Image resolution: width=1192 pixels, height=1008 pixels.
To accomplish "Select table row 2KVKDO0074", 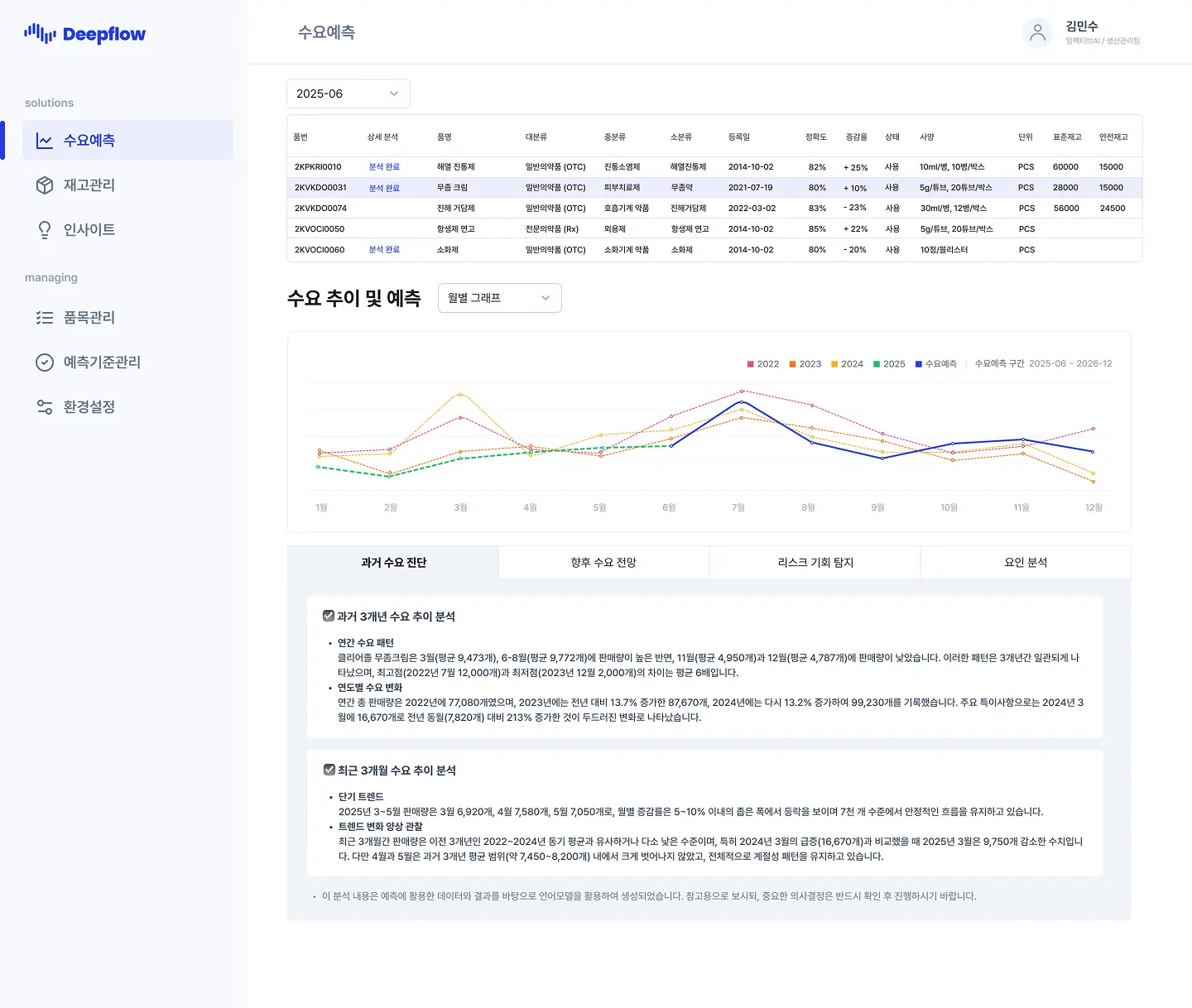I will (x=714, y=209).
